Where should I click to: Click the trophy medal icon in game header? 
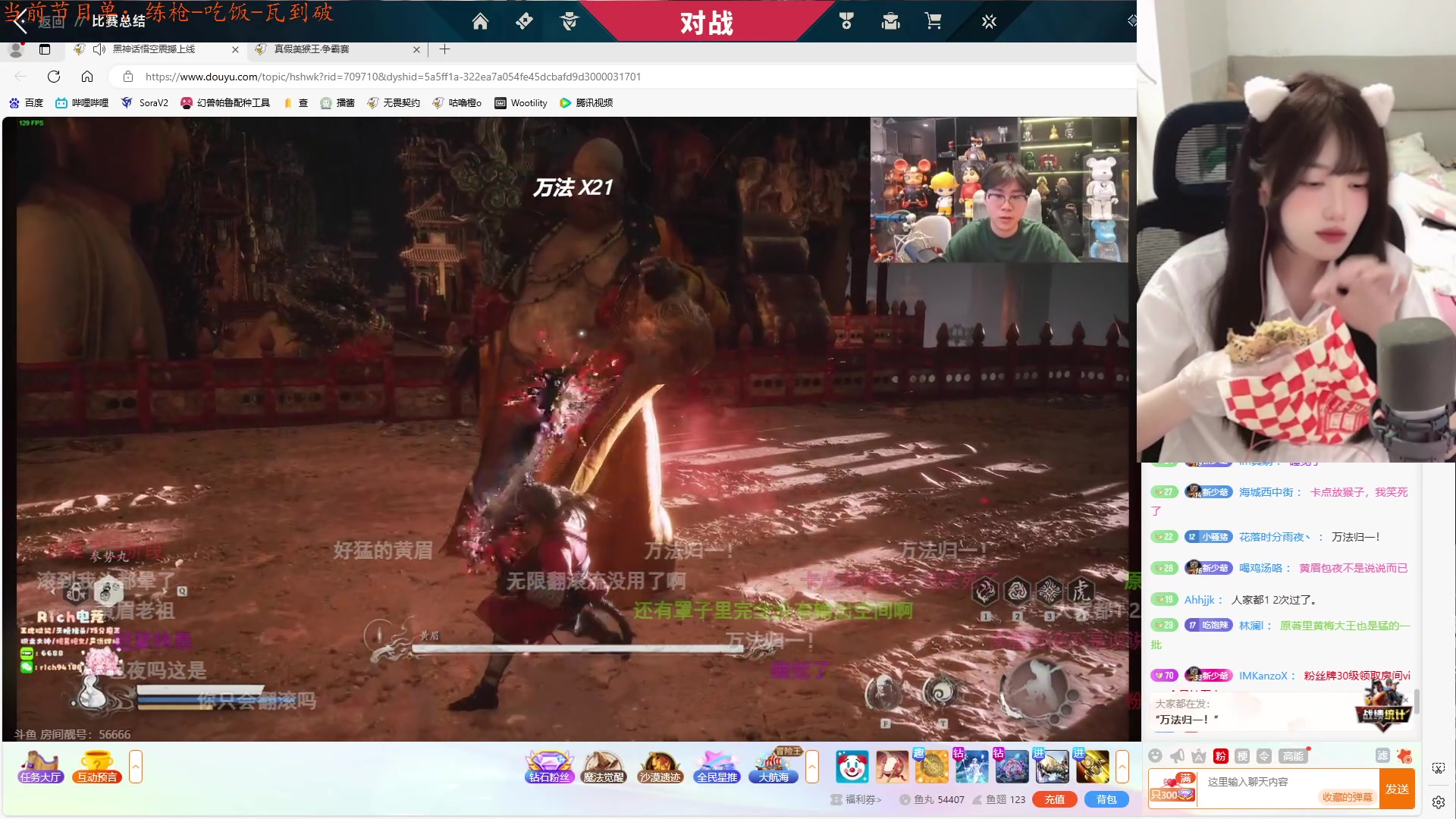coord(846,21)
